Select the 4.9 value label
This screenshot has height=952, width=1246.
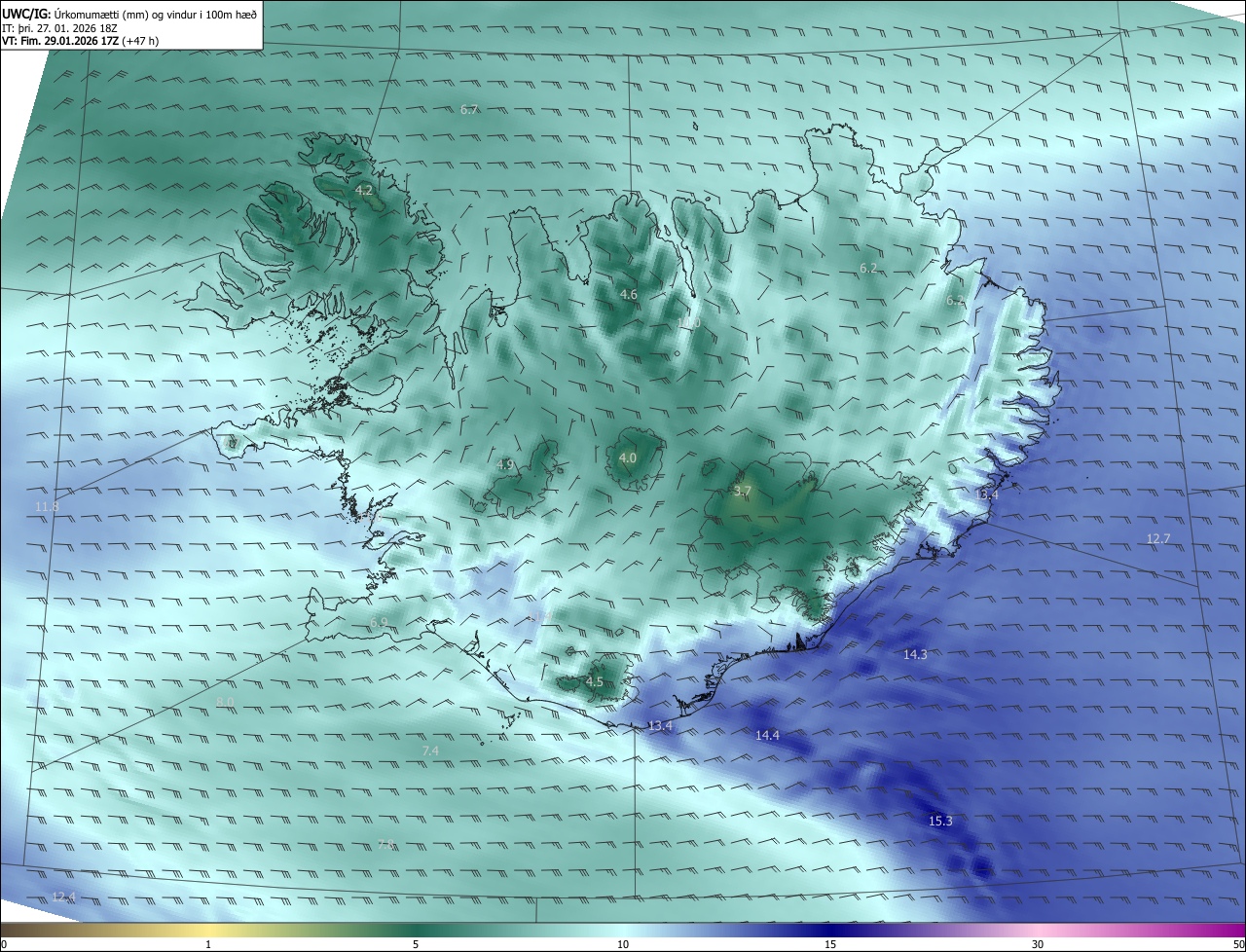point(504,465)
